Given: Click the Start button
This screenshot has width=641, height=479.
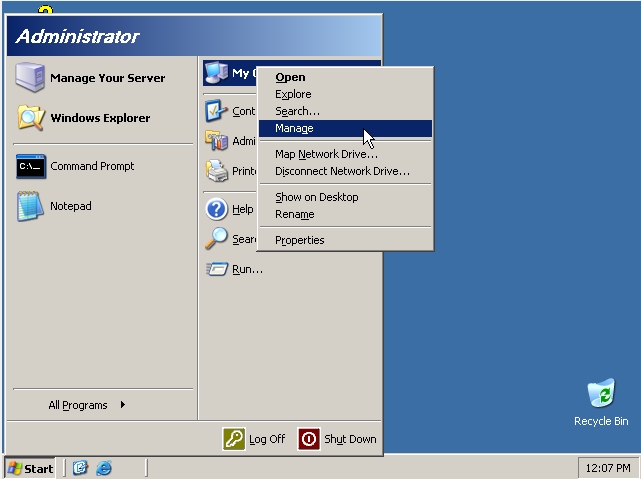Looking at the screenshot, I should (x=30, y=468).
